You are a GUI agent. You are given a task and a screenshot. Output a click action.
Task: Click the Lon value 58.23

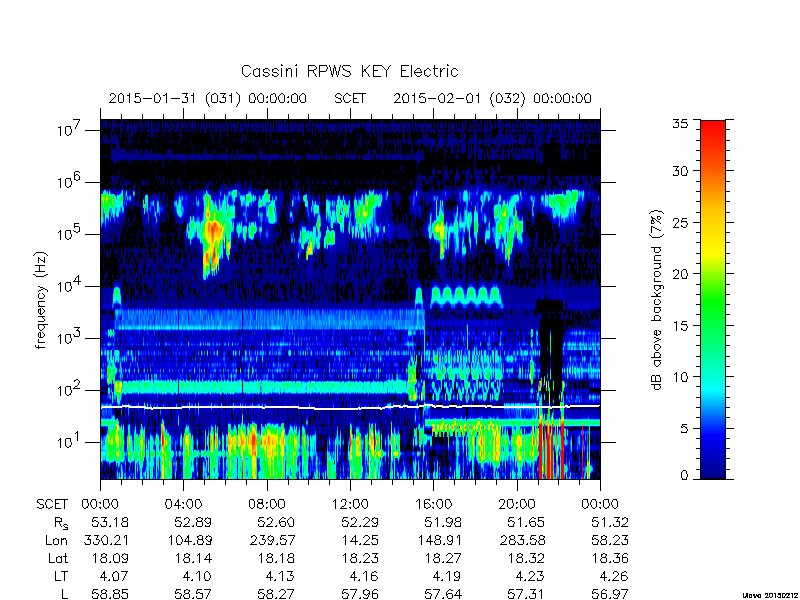tap(609, 541)
